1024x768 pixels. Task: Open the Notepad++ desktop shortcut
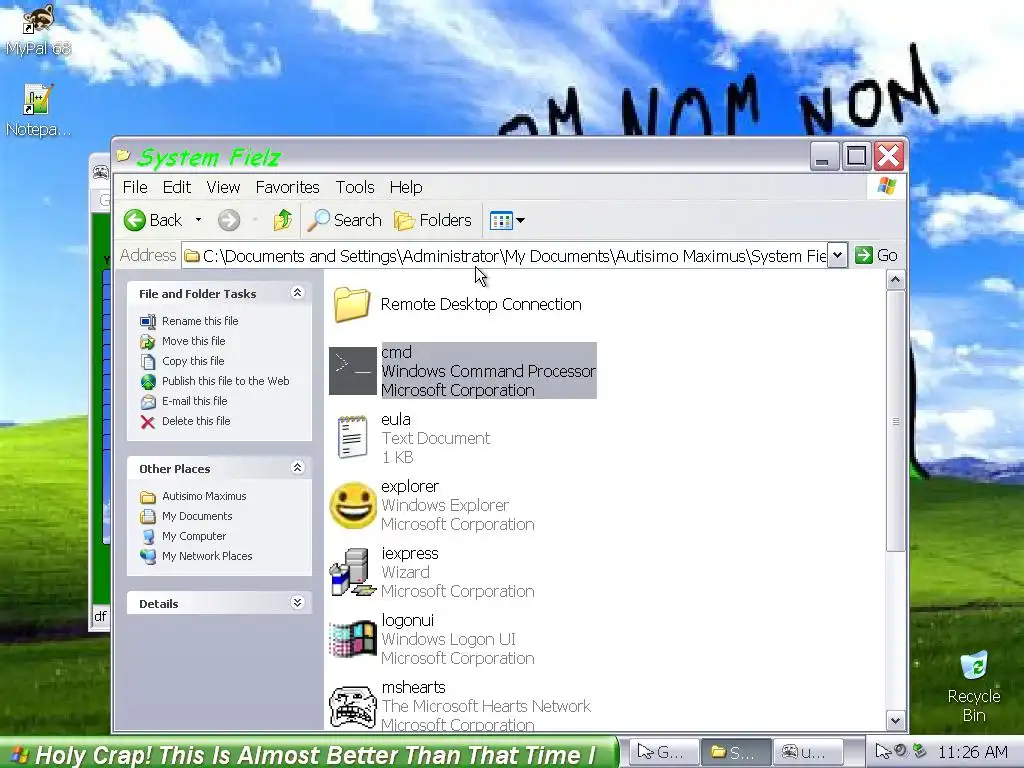[38, 110]
